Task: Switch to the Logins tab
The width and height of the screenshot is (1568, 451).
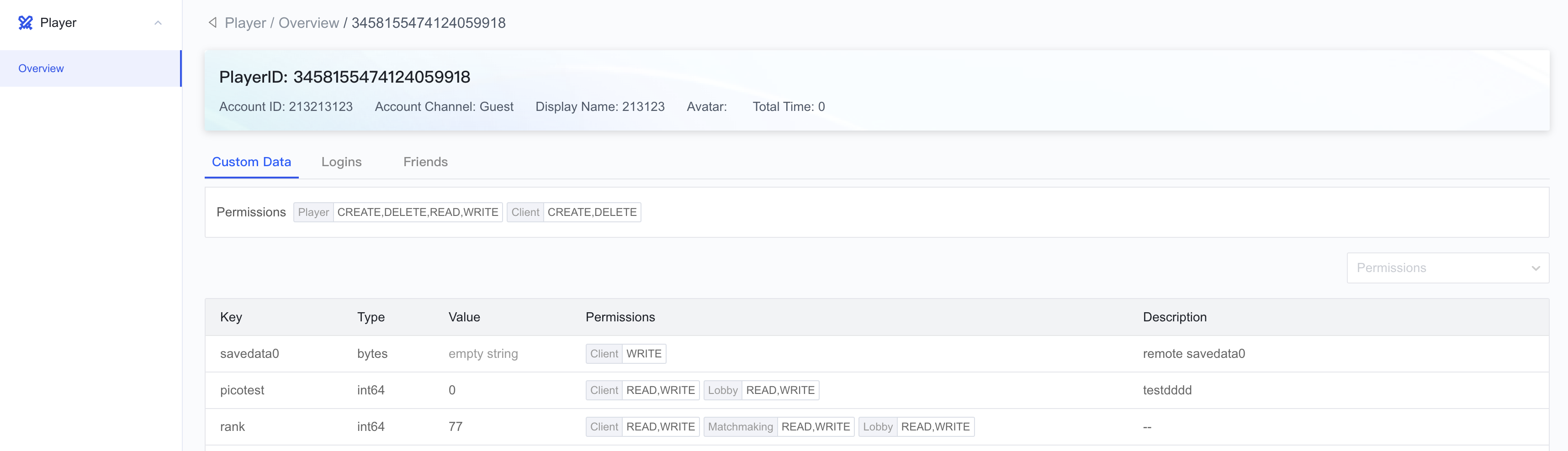Action: click(341, 162)
